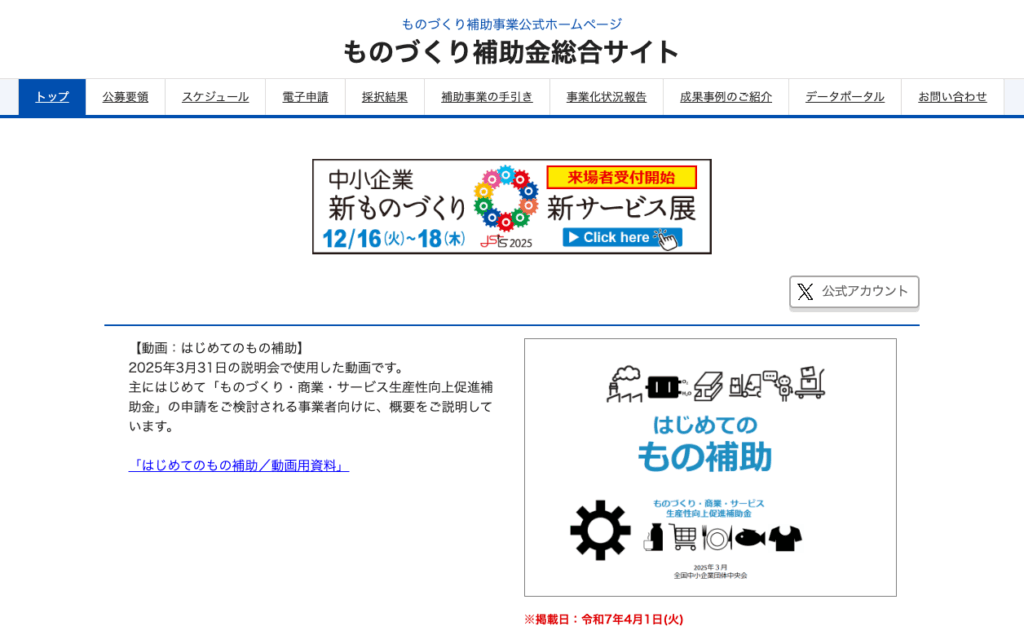The image size is (1024, 635).
Task: Go to the データポータル tab
Action: tap(844, 97)
